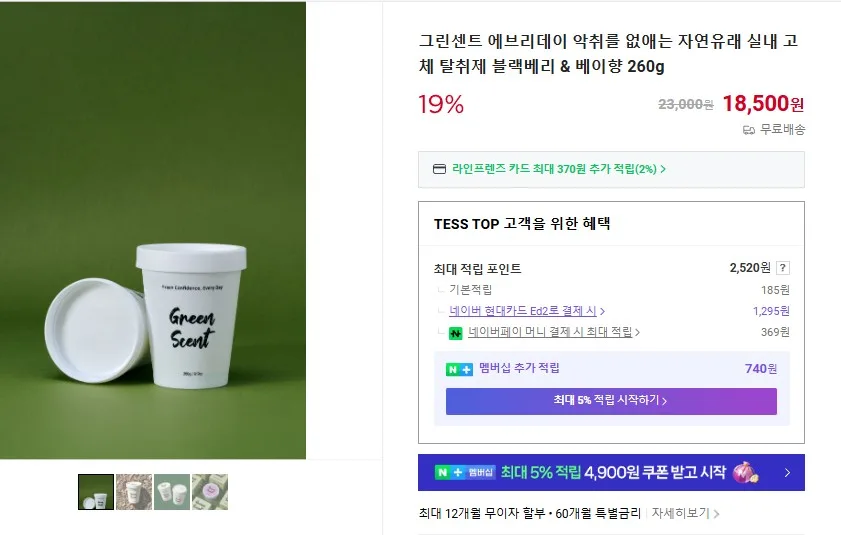841x535 pixels.
Task: Select the fourth thumbnail with pink lid
Action: (210, 492)
